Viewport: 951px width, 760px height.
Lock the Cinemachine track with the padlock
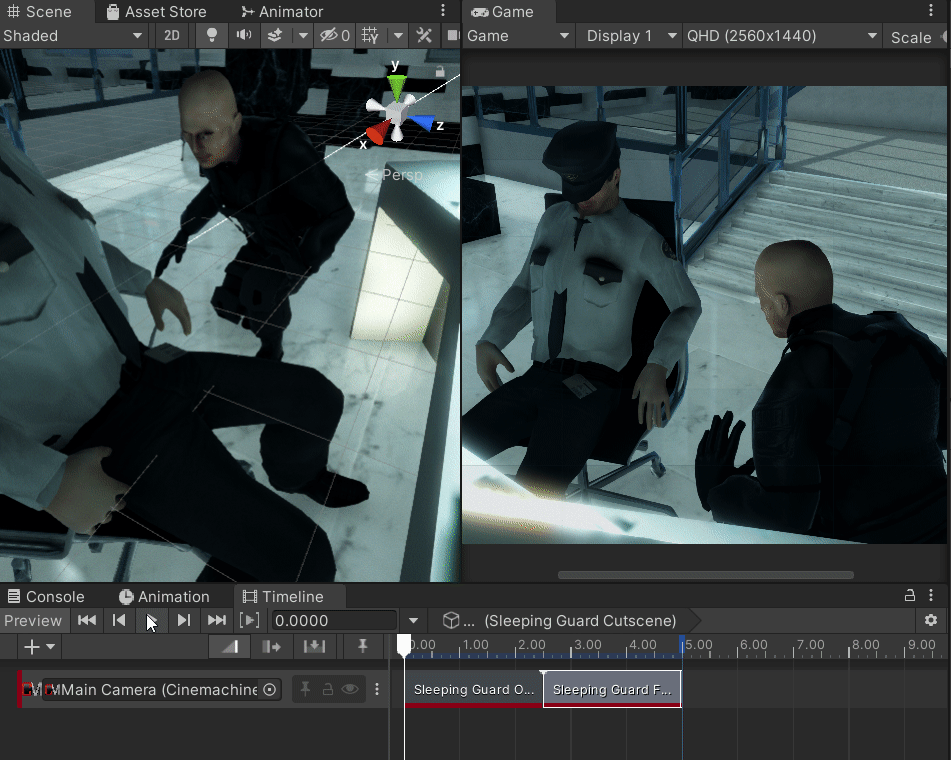pos(328,689)
